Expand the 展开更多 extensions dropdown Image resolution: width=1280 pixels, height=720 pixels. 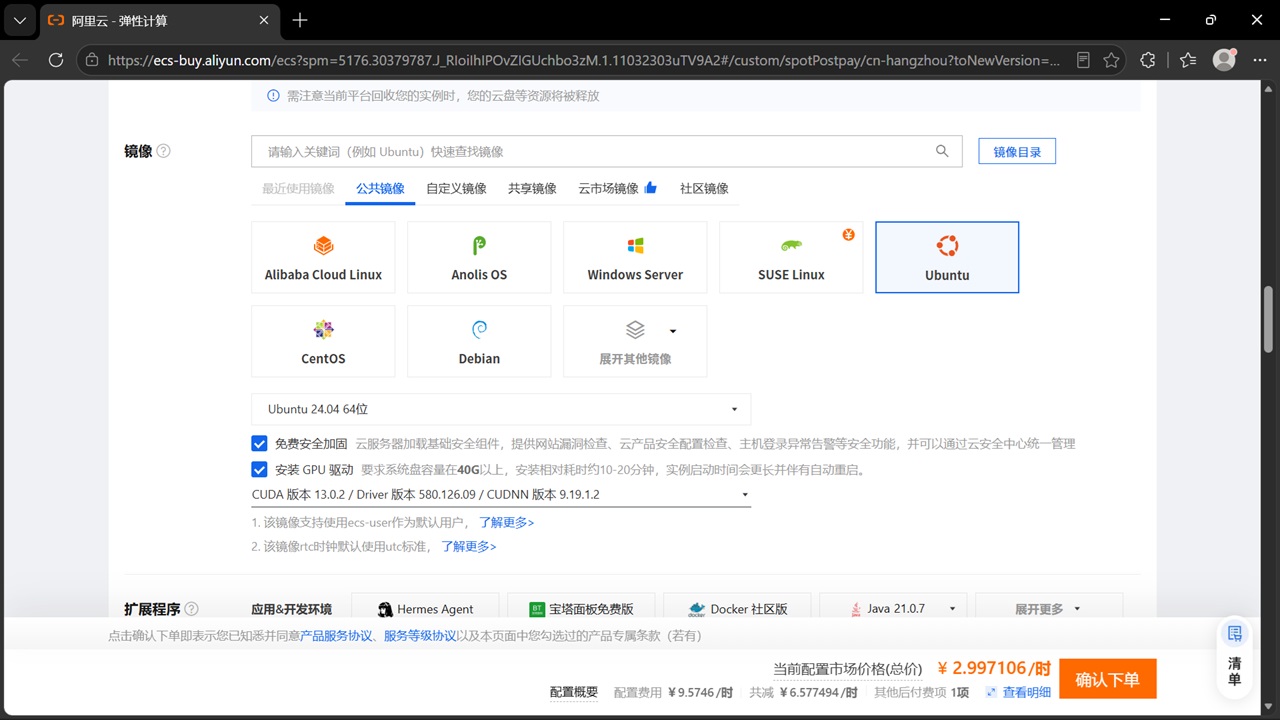pos(1049,609)
